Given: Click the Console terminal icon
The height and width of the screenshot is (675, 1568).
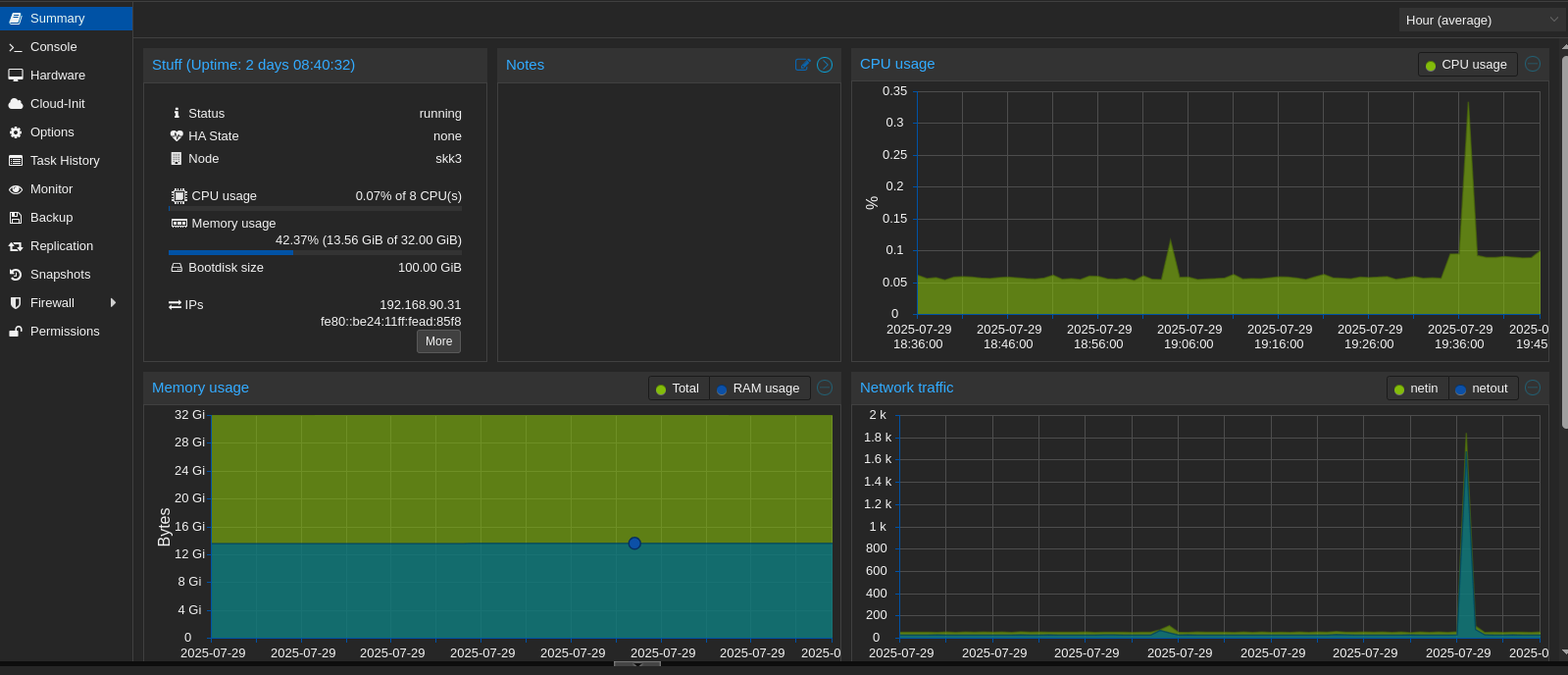Looking at the screenshot, I should tap(16, 47).
